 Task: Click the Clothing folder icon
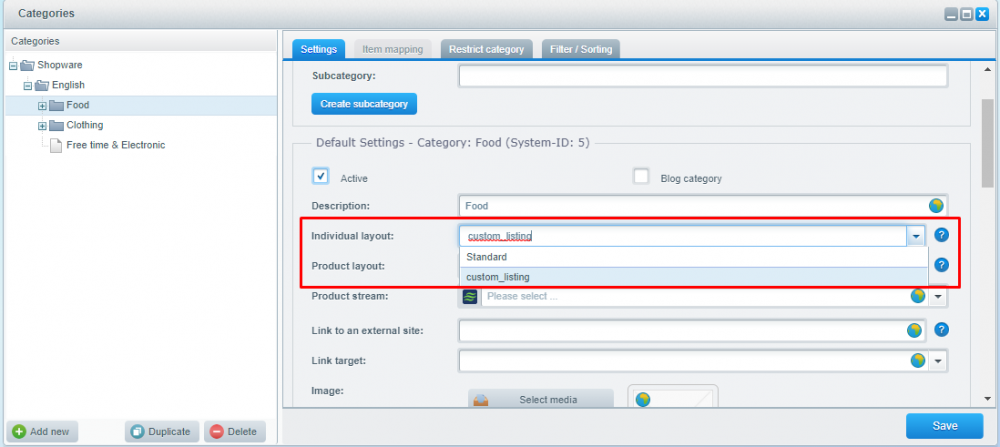(x=56, y=125)
